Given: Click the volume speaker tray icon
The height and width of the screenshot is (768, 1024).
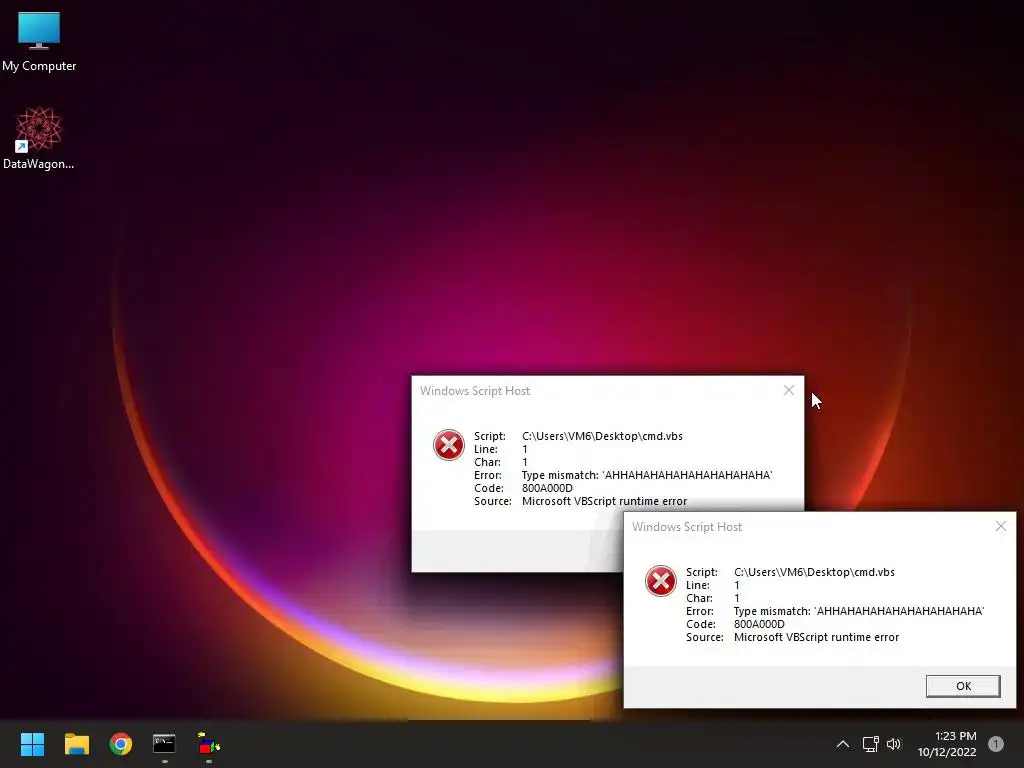Looking at the screenshot, I should pyautogui.click(x=894, y=744).
